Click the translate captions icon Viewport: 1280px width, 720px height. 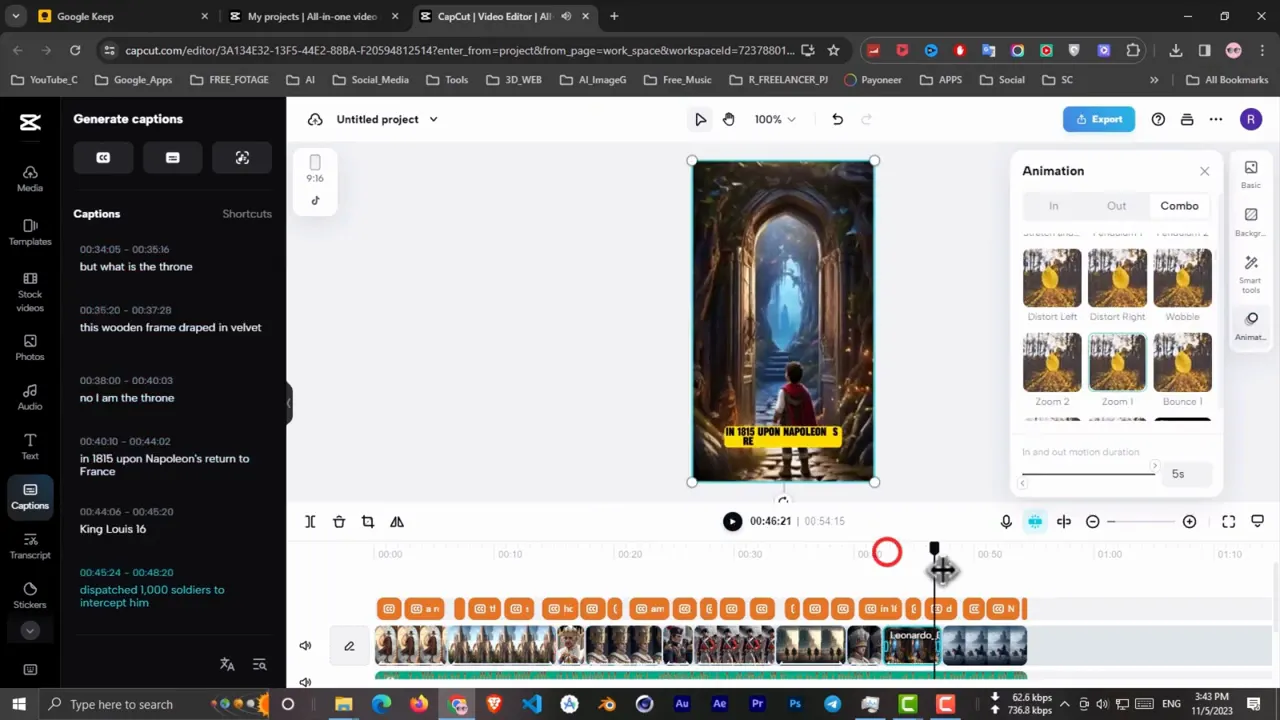pos(227,665)
